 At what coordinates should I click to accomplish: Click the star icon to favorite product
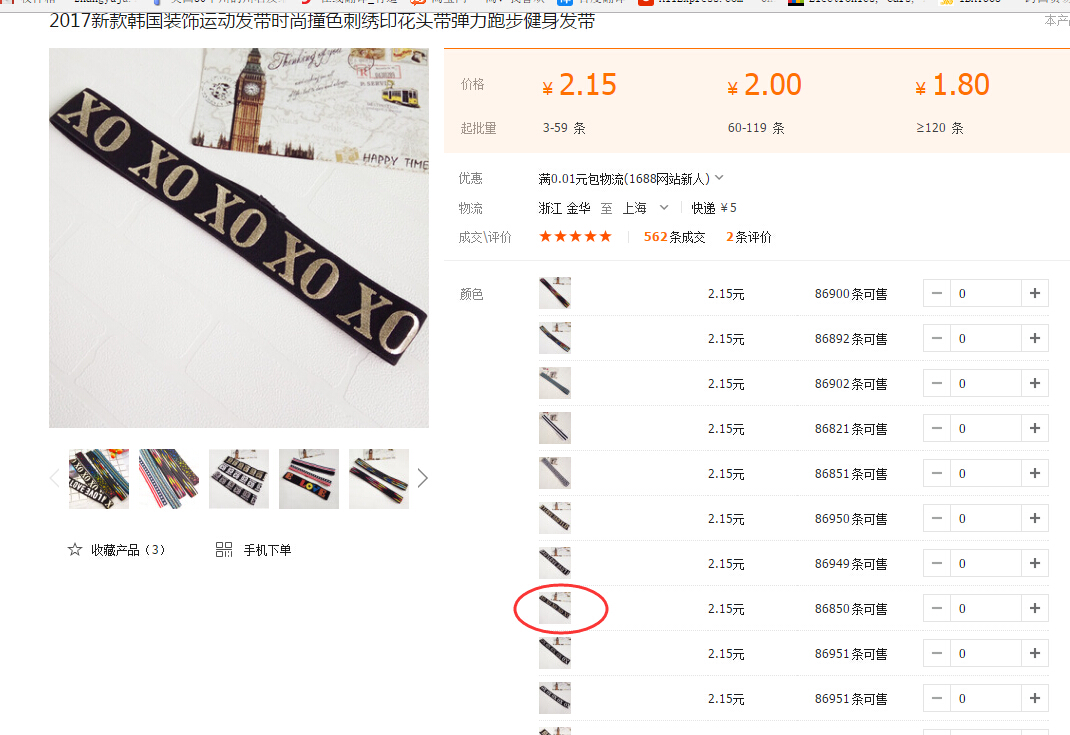(75, 550)
